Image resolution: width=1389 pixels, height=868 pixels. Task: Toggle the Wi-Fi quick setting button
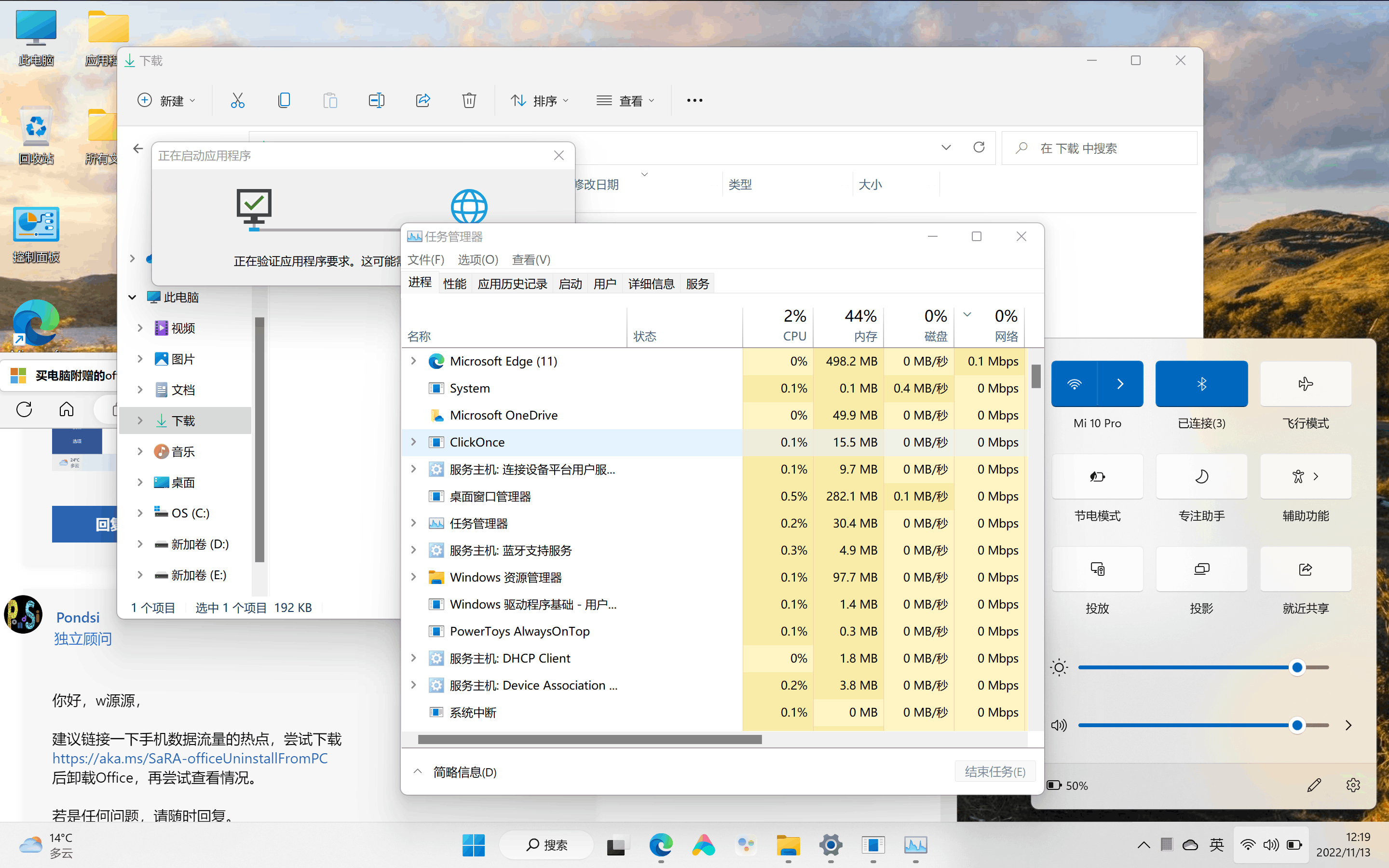point(1074,384)
